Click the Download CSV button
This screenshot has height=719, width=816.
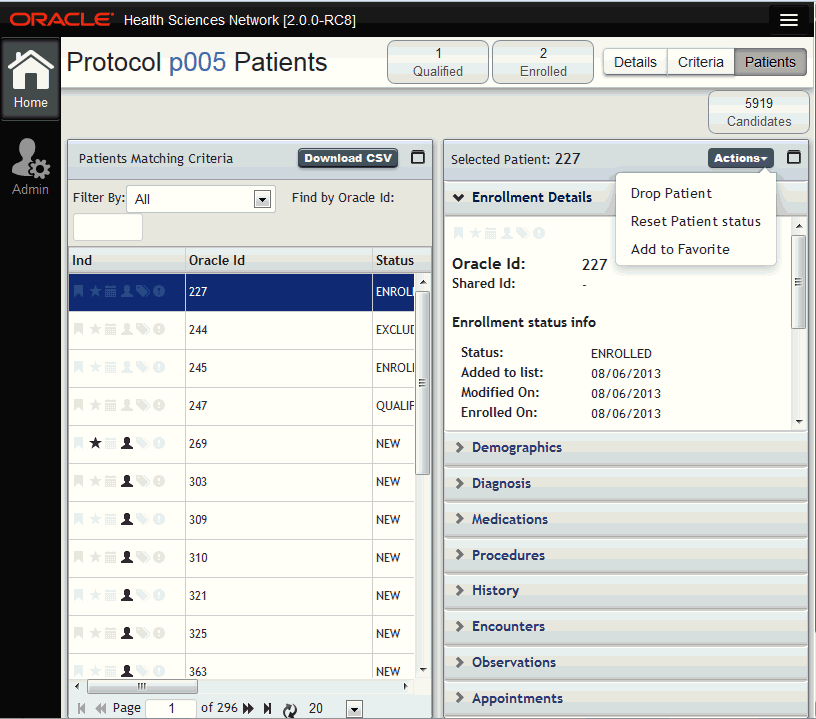pyautogui.click(x=348, y=158)
